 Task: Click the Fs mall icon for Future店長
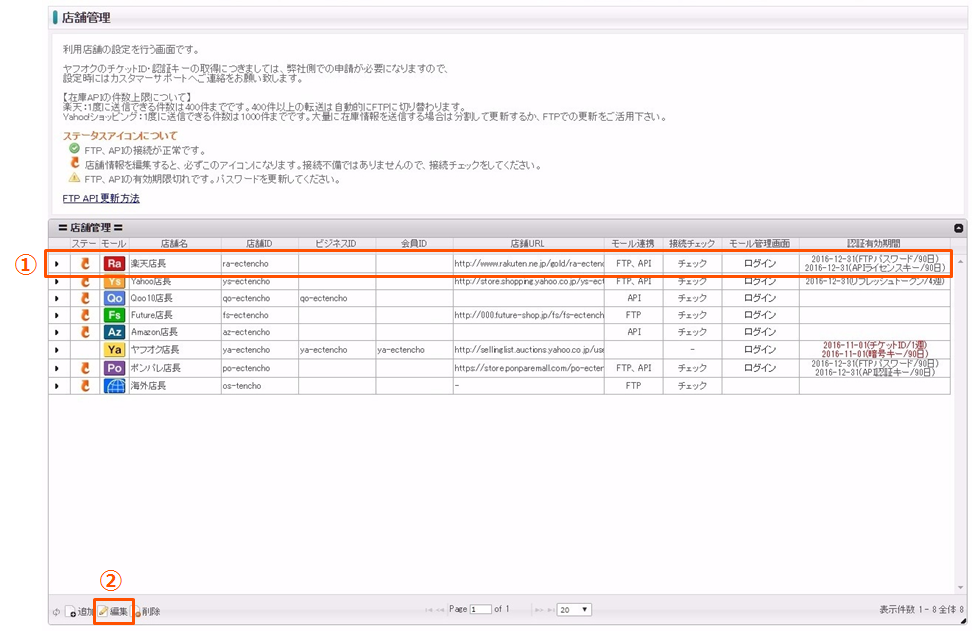coord(114,315)
